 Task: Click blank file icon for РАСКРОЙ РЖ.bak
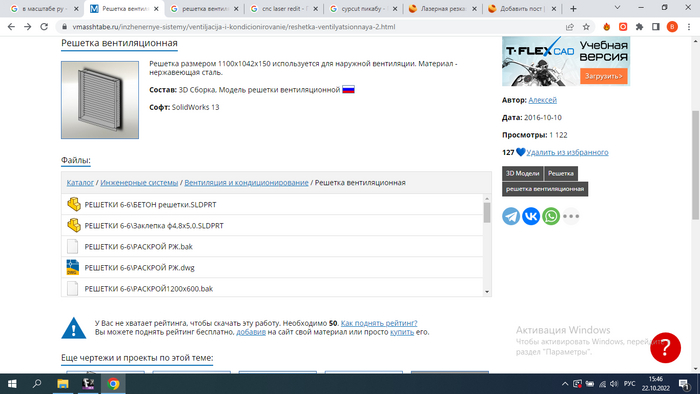72,246
